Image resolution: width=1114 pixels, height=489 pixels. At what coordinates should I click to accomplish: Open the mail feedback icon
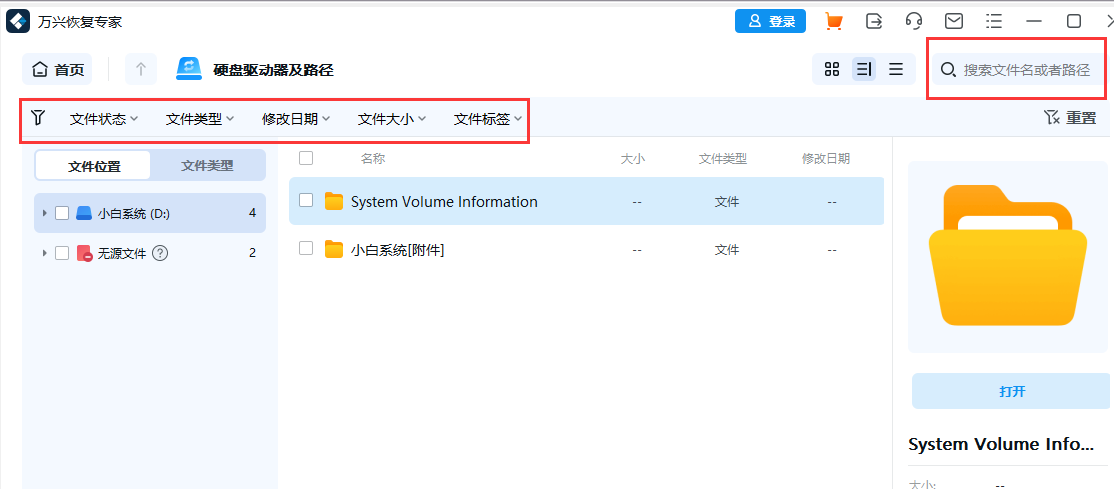click(x=954, y=21)
